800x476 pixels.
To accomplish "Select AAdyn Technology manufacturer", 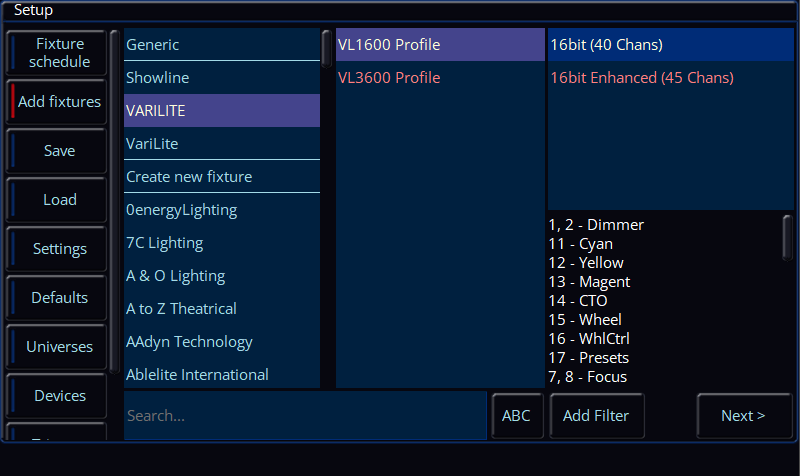I will [x=222, y=342].
